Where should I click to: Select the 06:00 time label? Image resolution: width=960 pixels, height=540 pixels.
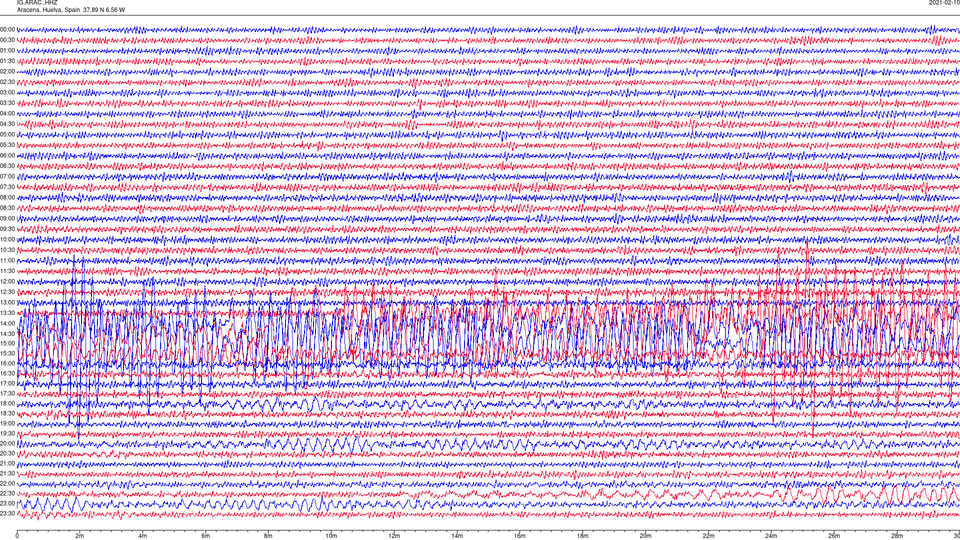pos(7,156)
